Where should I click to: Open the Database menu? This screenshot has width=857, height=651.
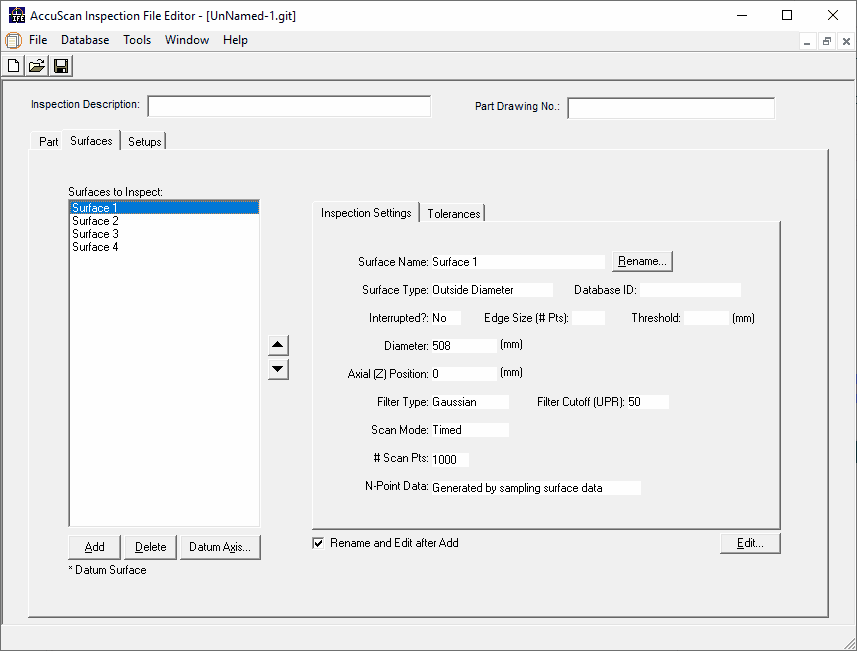pos(85,40)
